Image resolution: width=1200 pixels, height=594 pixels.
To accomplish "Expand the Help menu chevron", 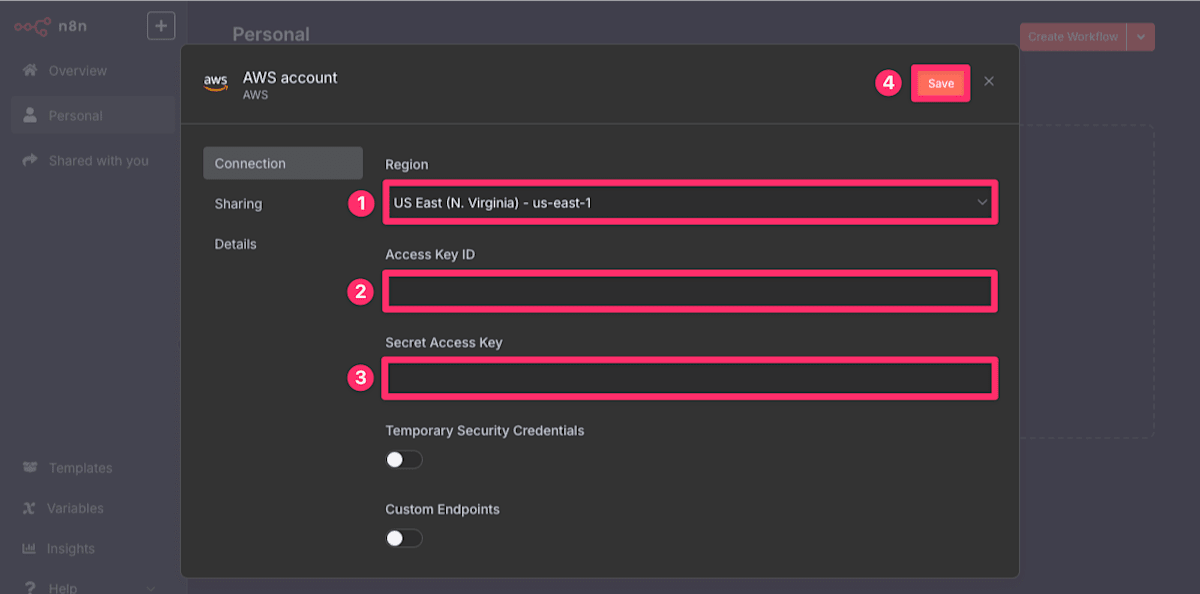I will click(152, 588).
